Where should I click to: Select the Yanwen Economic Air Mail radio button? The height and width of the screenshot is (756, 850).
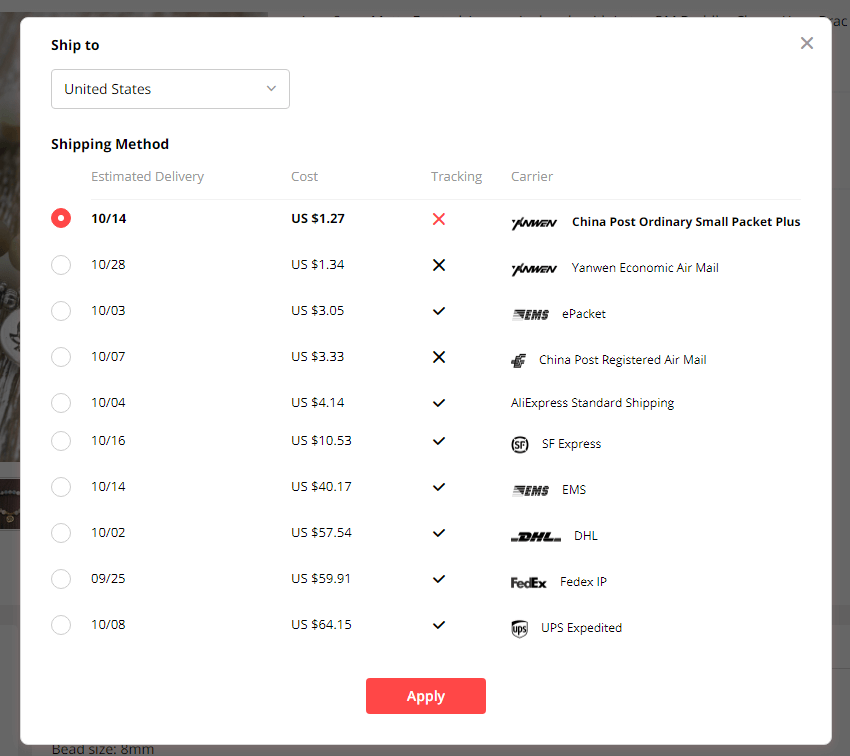click(x=61, y=265)
